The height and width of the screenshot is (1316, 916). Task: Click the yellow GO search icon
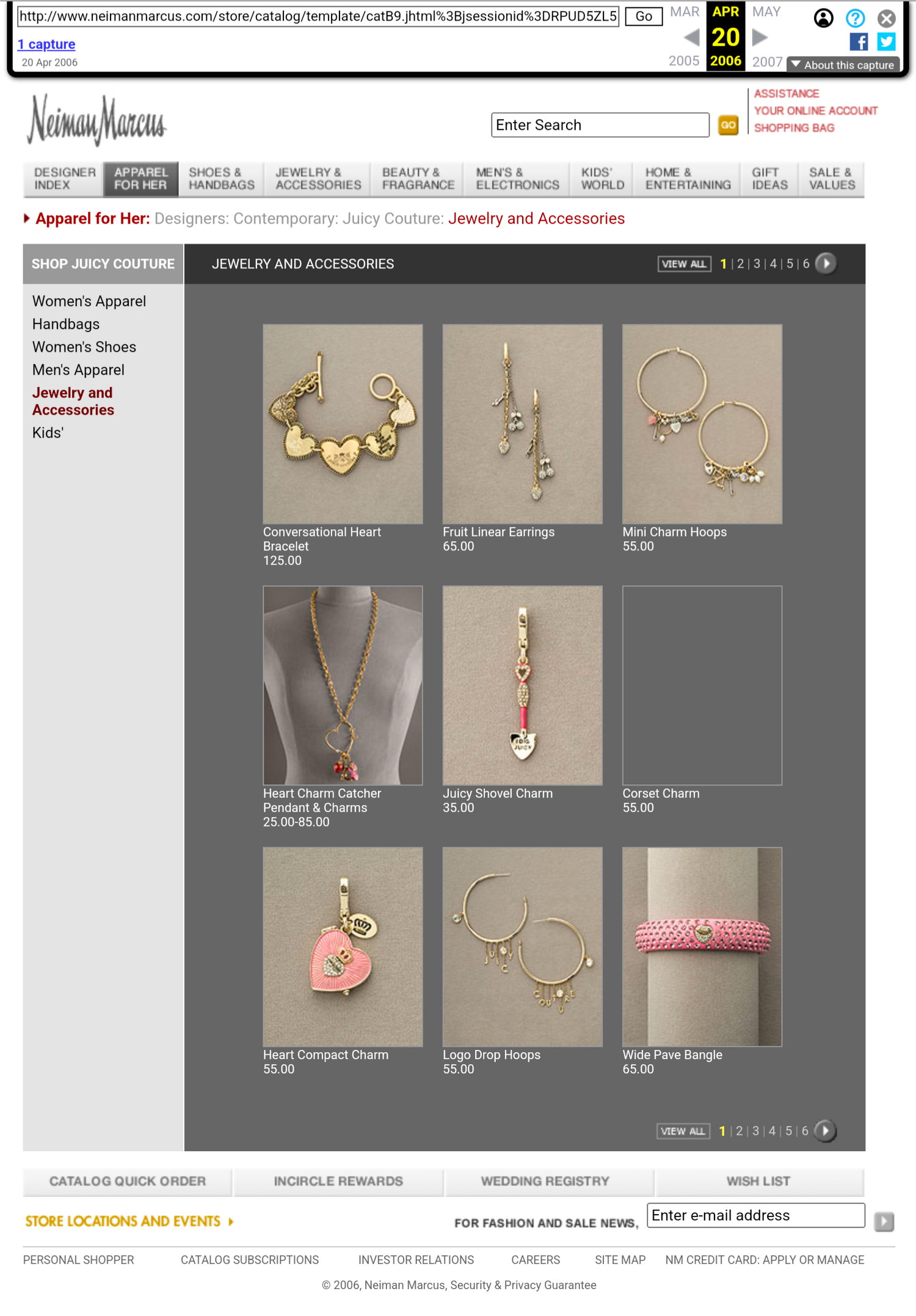[x=728, y=125]
